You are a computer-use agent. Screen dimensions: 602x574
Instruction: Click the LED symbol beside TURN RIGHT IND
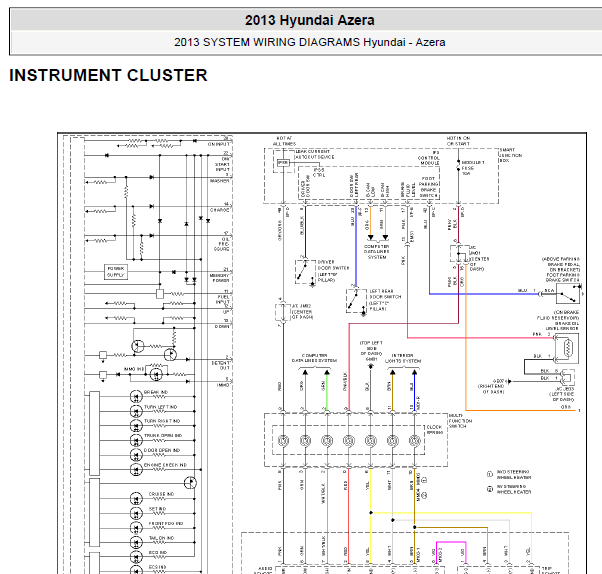pos(136,425)
